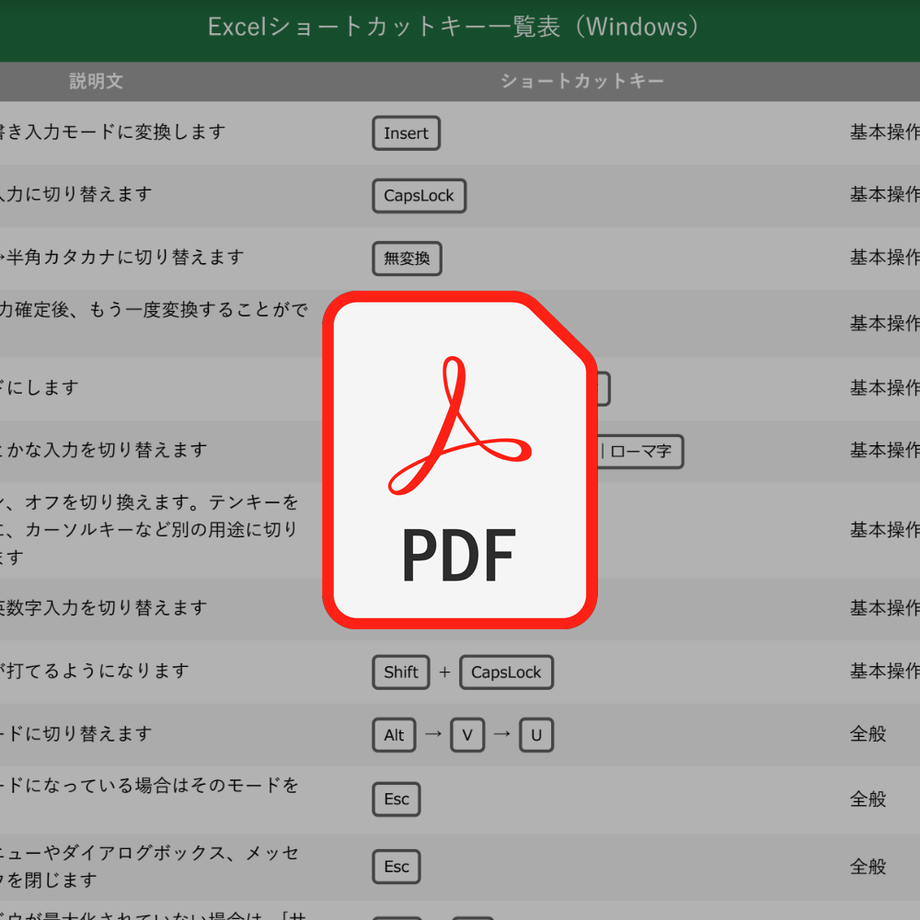Click the Esc key in the 'を閉じます' row
The height and width of the screenshot is (920, 920).
point(396,867)
